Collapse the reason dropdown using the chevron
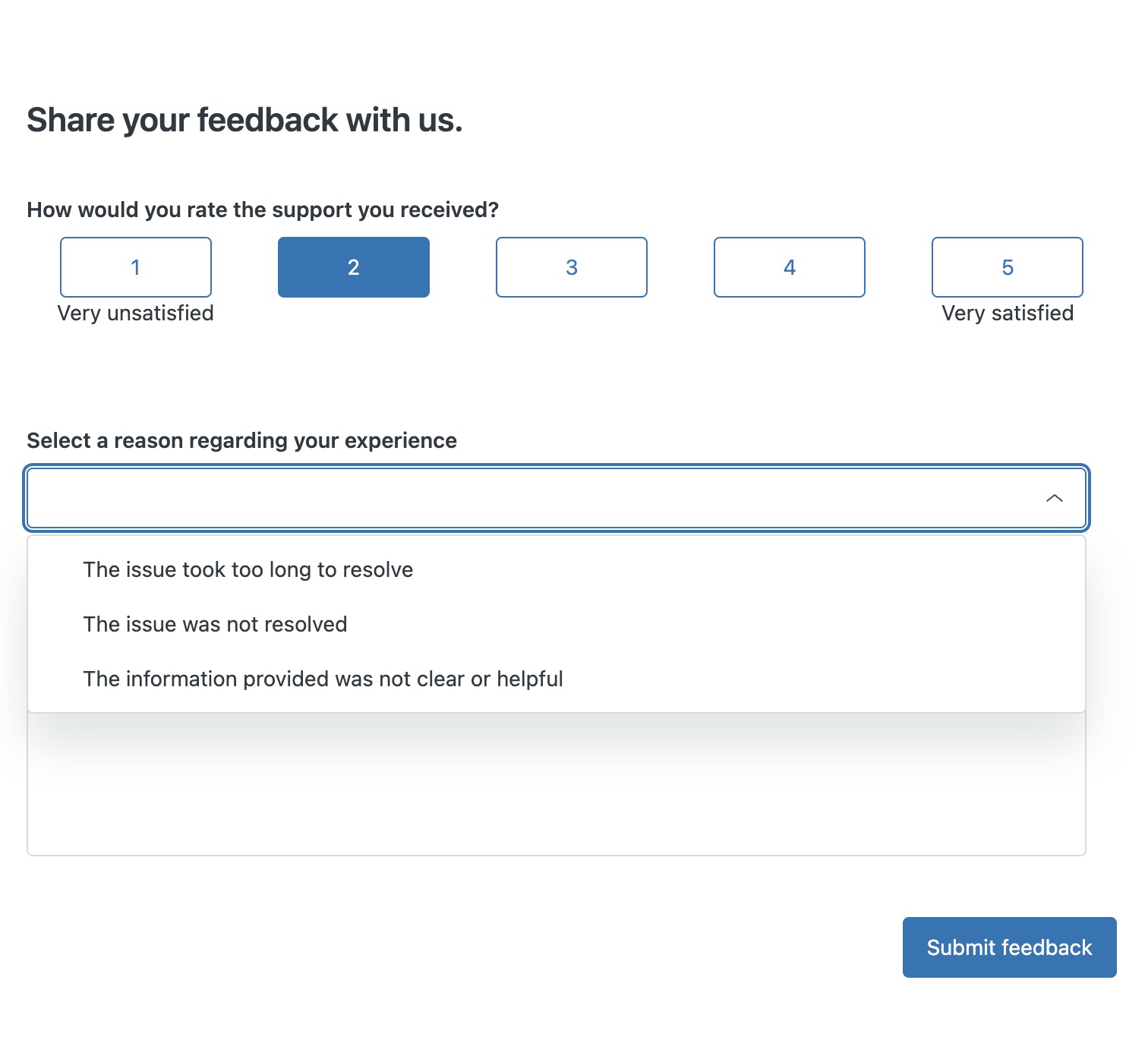Screen dimensions: 1148x1040 [1055, 498]
